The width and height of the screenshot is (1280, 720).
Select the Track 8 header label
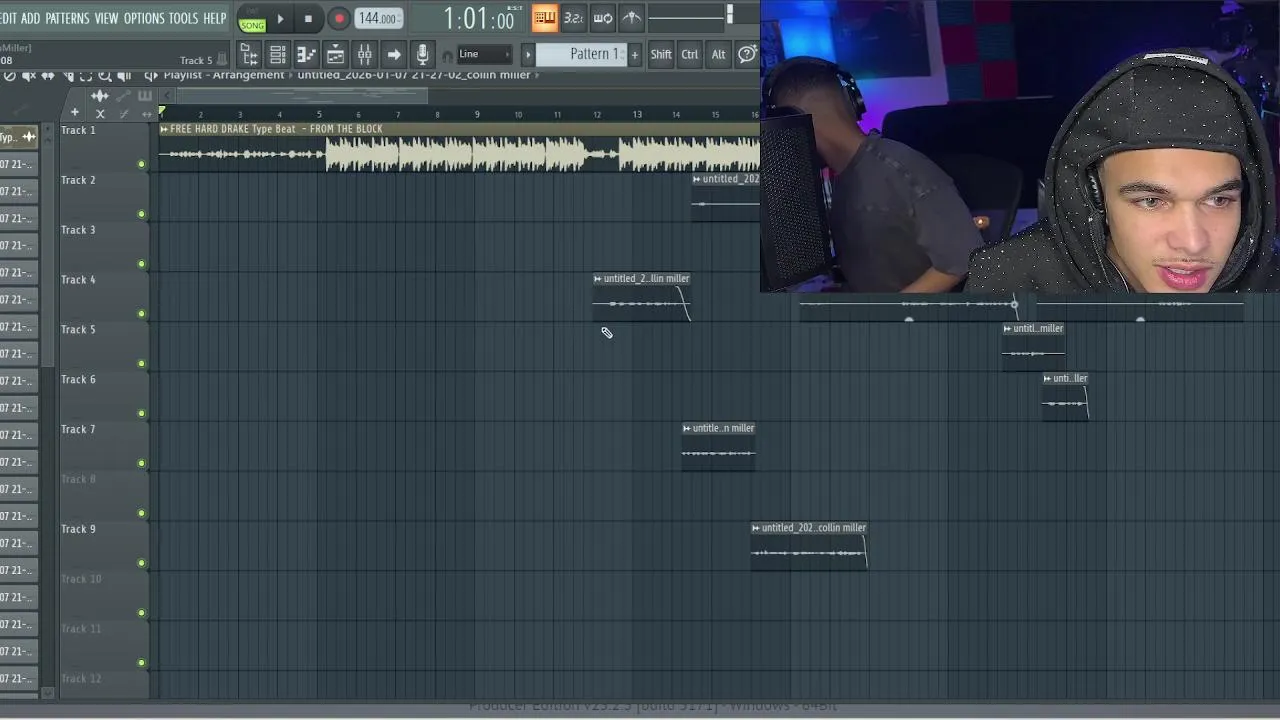pos(78,479)
